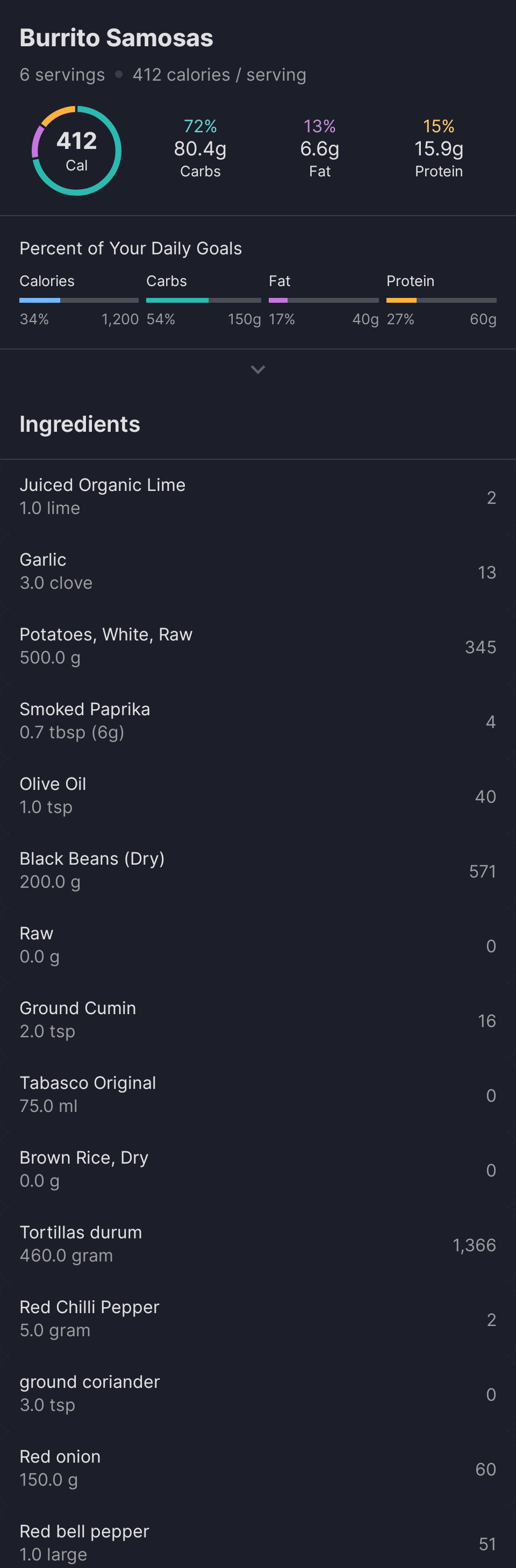Open the Juiced Organic Lime ingredient
Image resolution: width=516 pixels, height=1568 pixels.
point(258,497)
